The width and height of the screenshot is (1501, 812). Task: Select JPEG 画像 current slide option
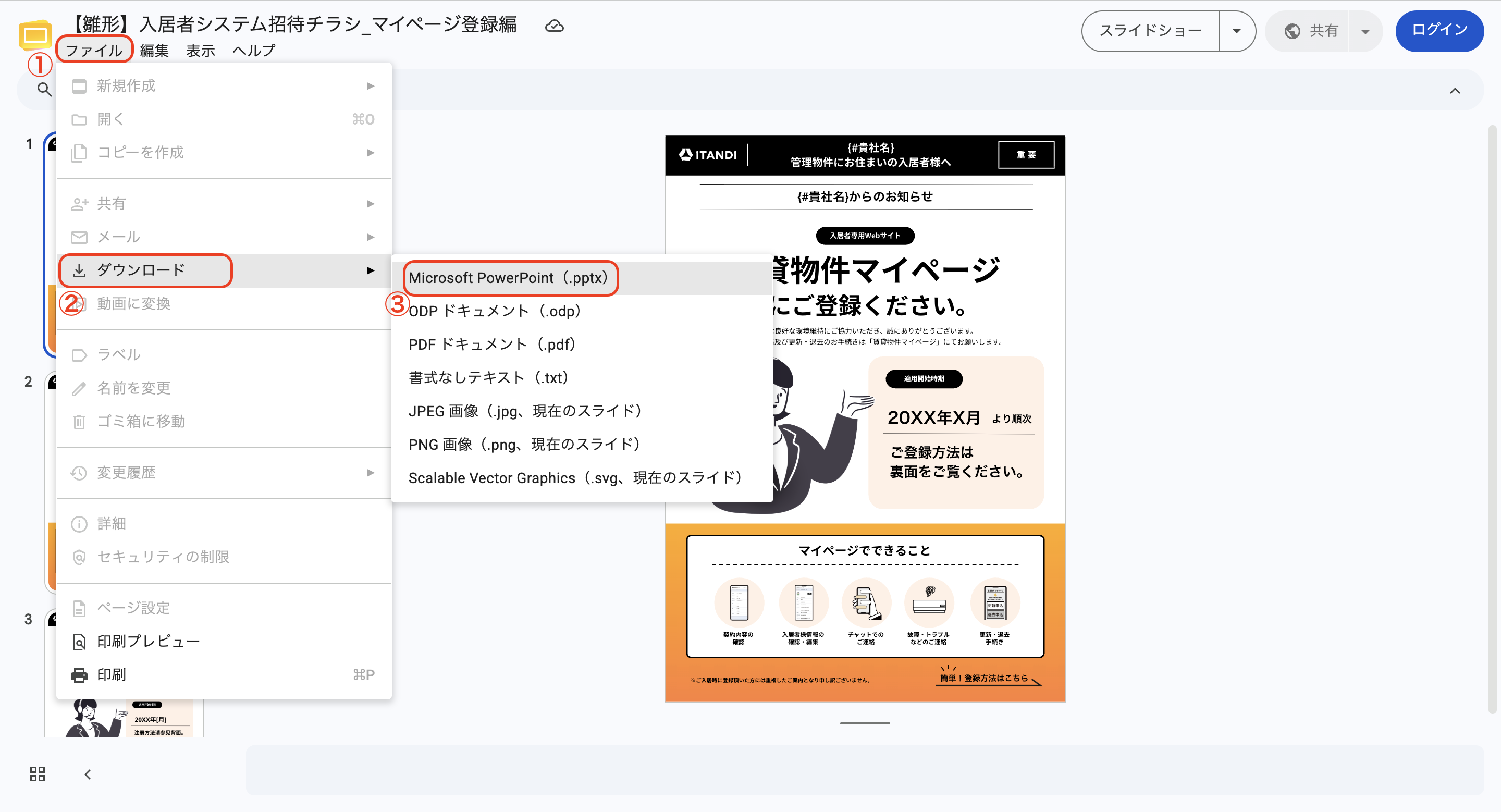point(582,411)
